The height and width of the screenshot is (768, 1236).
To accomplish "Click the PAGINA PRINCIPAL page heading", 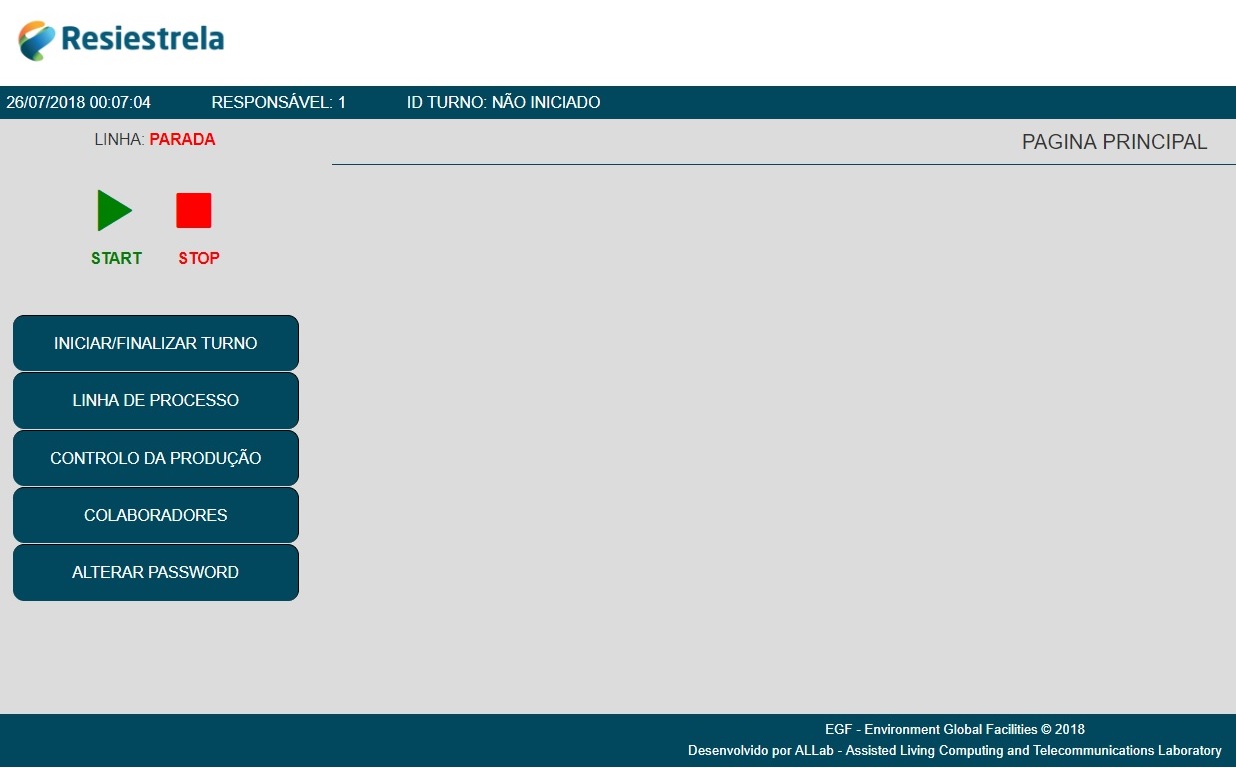I will 1114,142.
